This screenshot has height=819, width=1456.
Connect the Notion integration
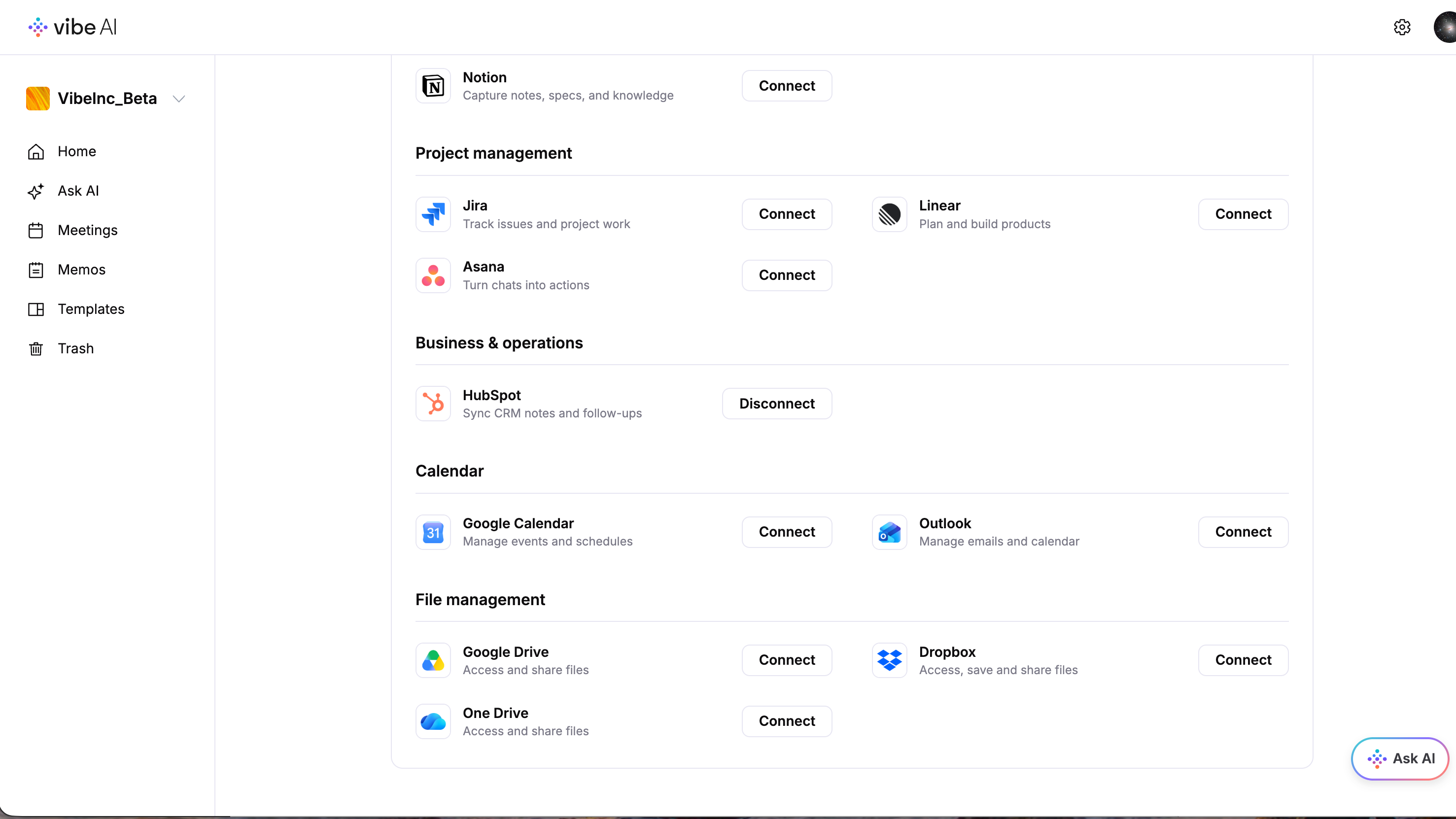point(787,86)
